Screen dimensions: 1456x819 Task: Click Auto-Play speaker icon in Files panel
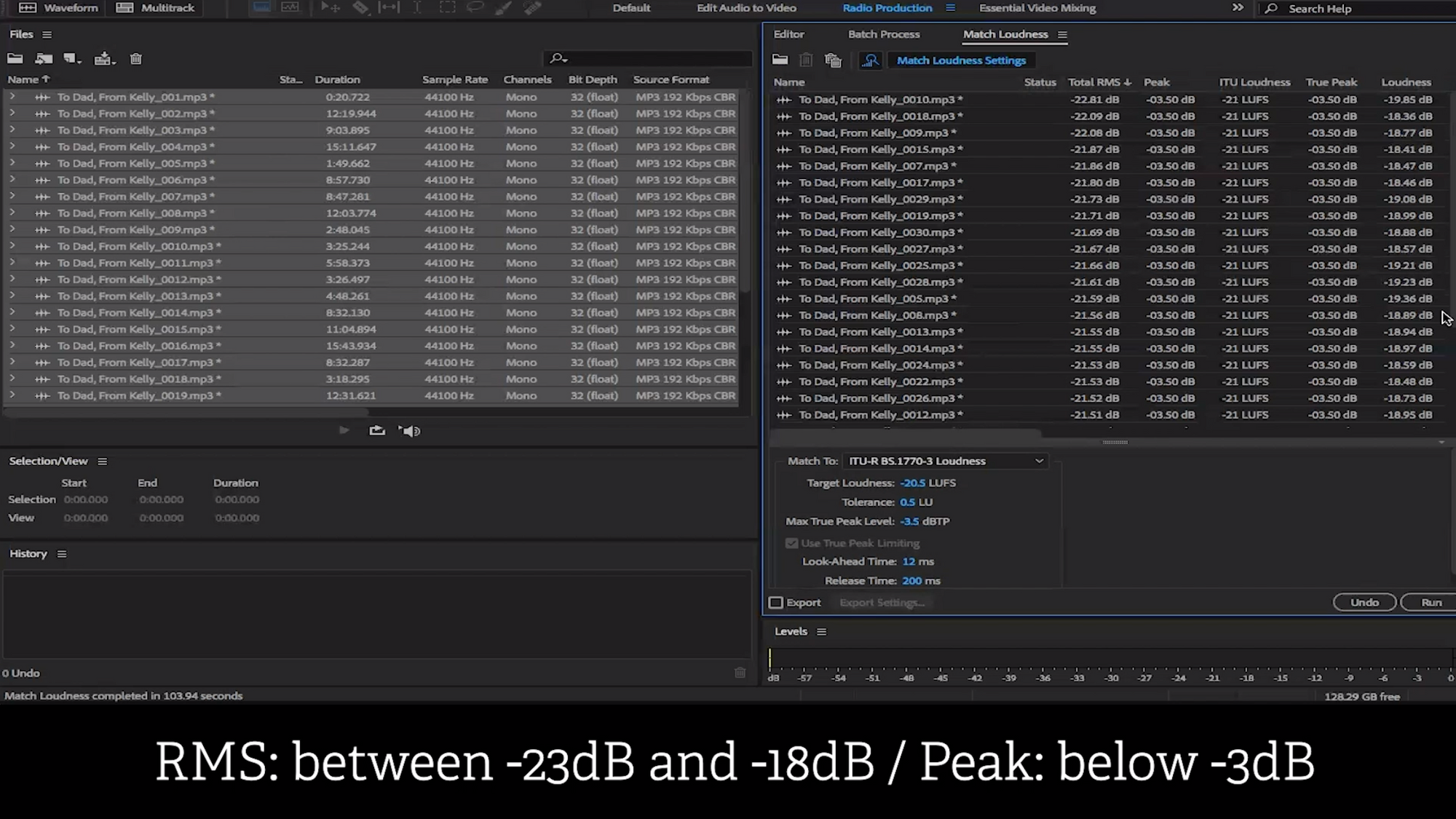click(410, 431)
